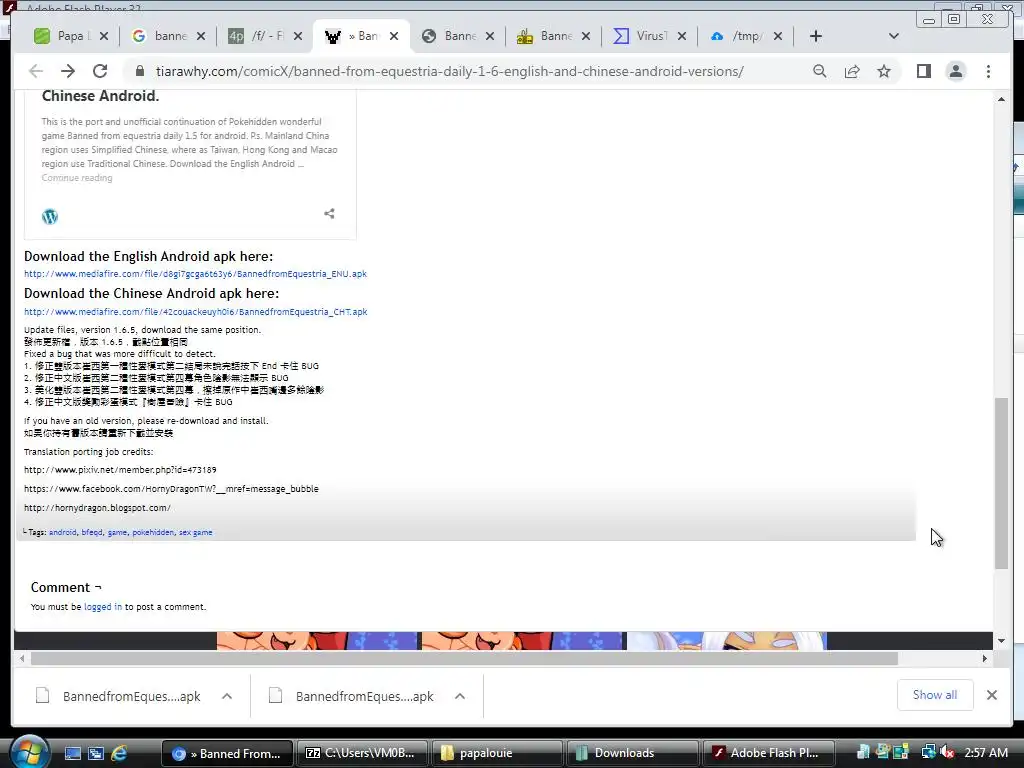Share this page icon in address bar
Viewport: 1024px width, 768px height.
click(852, 71)
